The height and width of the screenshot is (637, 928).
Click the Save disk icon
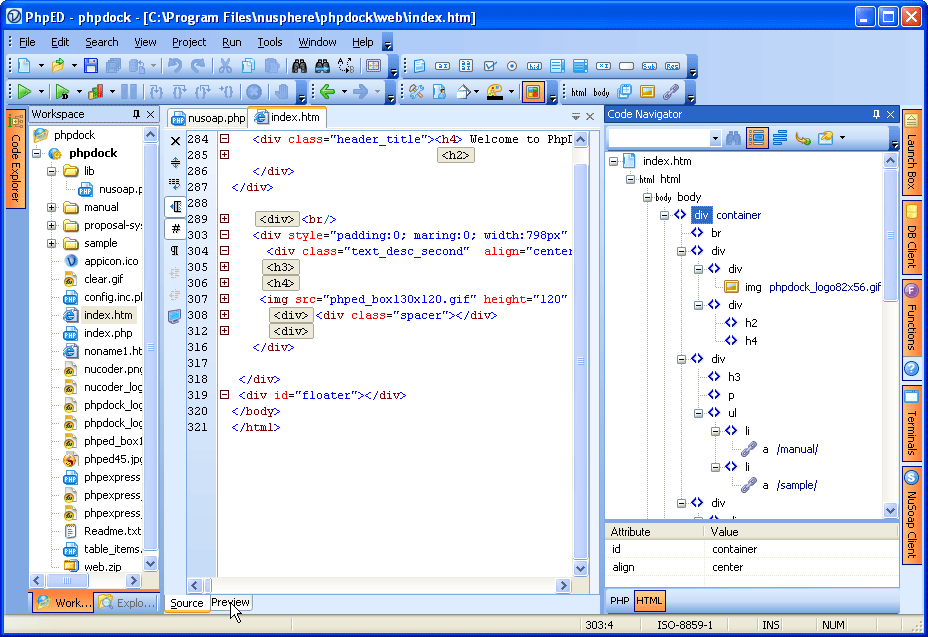pos(91,66)
